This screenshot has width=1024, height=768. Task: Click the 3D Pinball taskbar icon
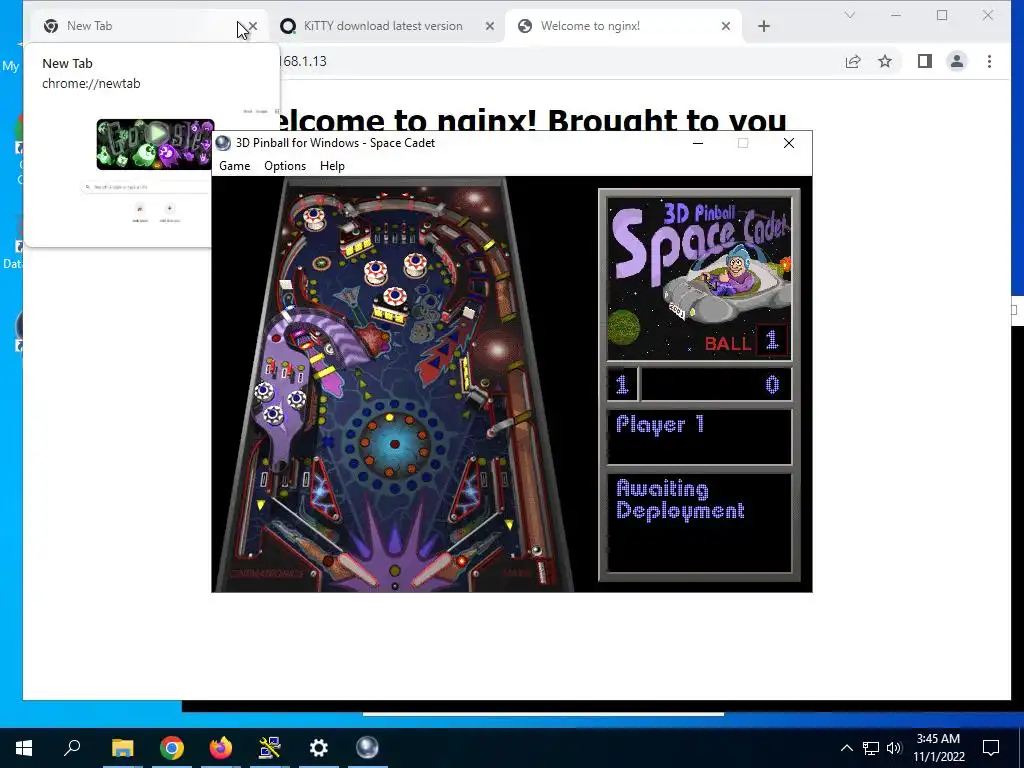coord(367,748)
